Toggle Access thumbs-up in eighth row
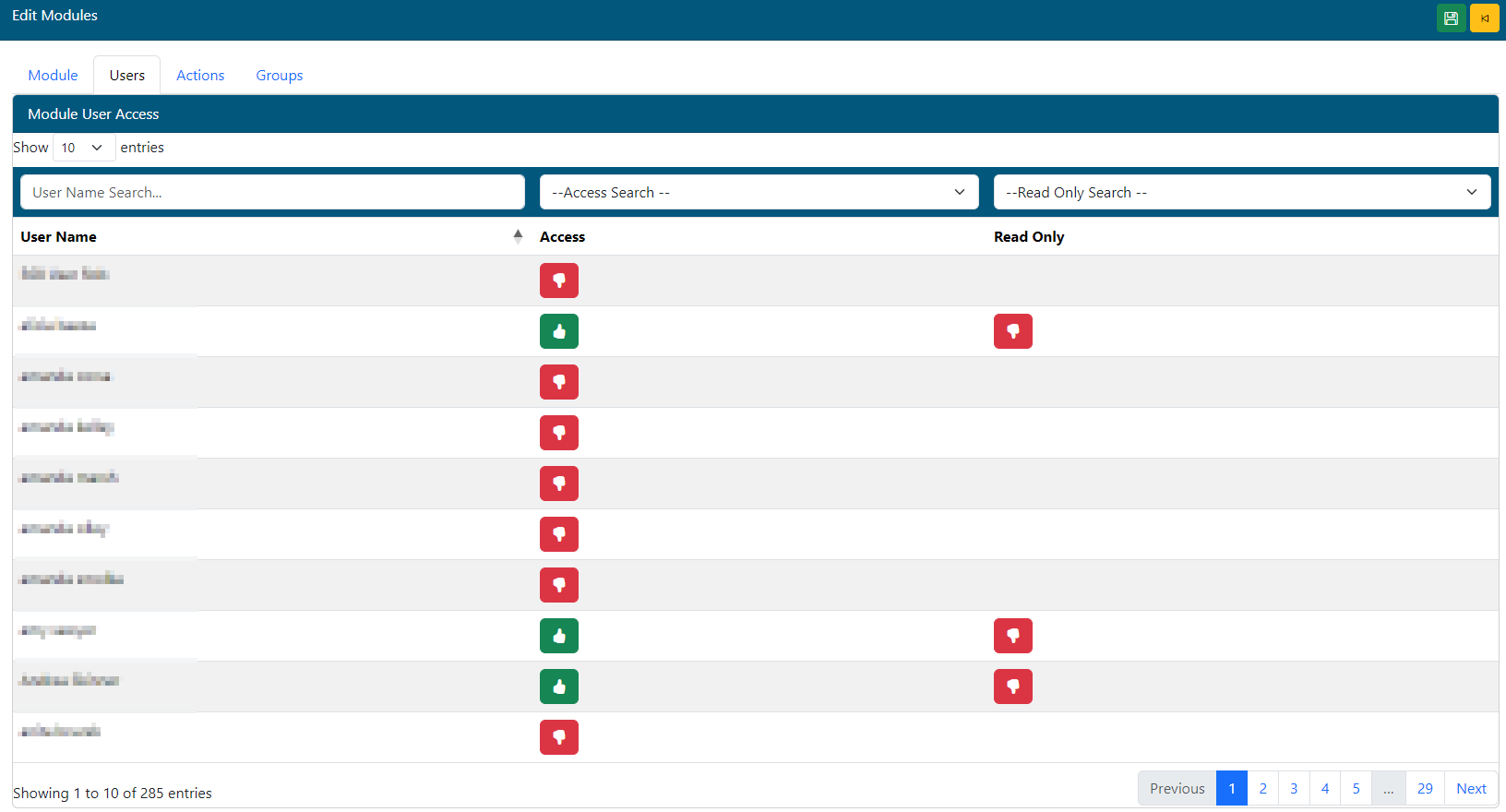 [559, 636]
